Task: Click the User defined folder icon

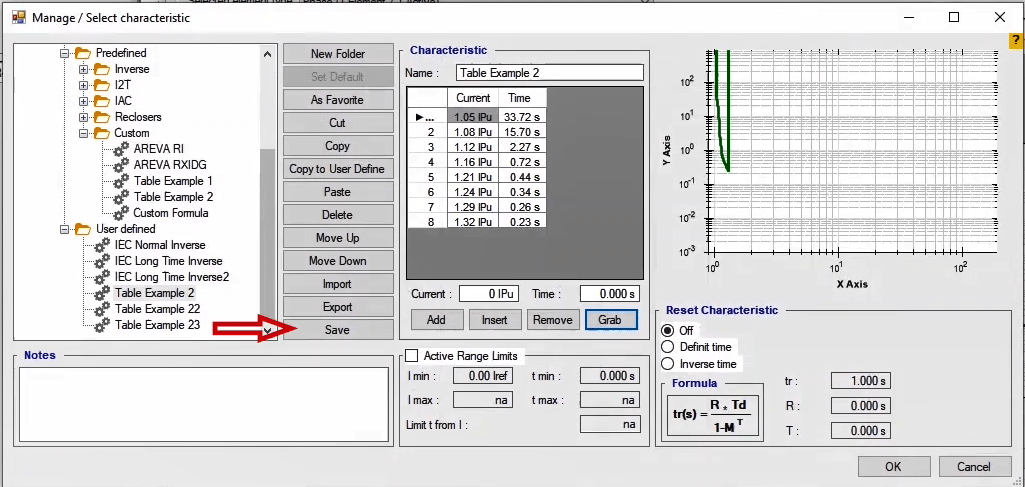Action: click(x=83, y=229)
